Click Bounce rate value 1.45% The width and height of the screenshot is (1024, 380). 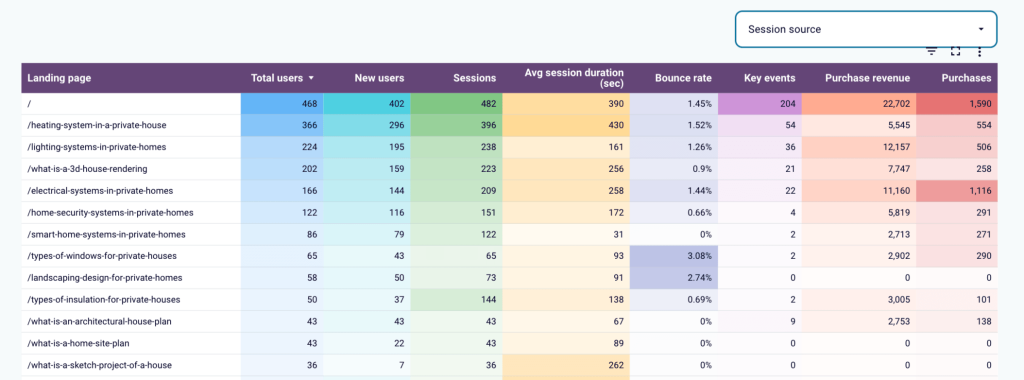tap(699, 104)
